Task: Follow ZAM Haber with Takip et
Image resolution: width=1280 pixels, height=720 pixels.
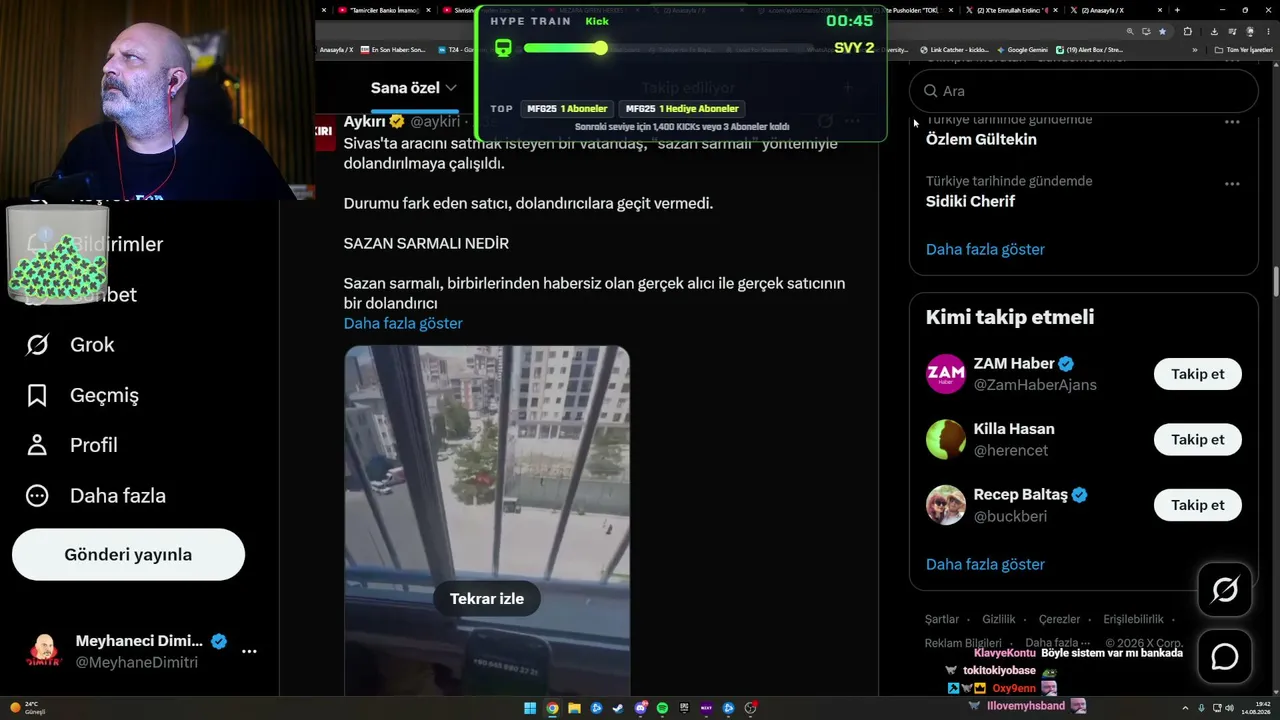Action: [x=1198, y=374]
